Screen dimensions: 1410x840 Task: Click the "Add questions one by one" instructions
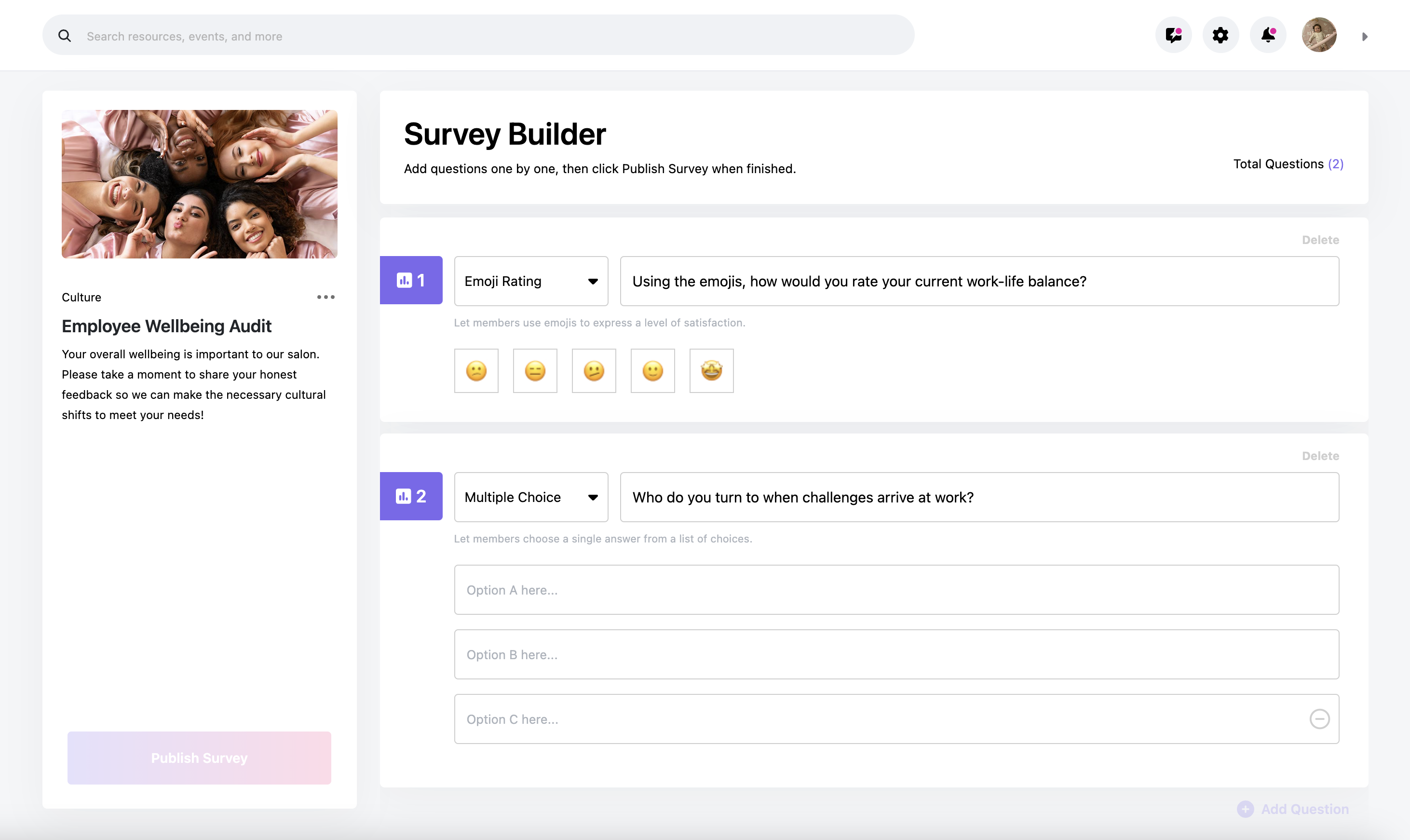click(599, 169)
